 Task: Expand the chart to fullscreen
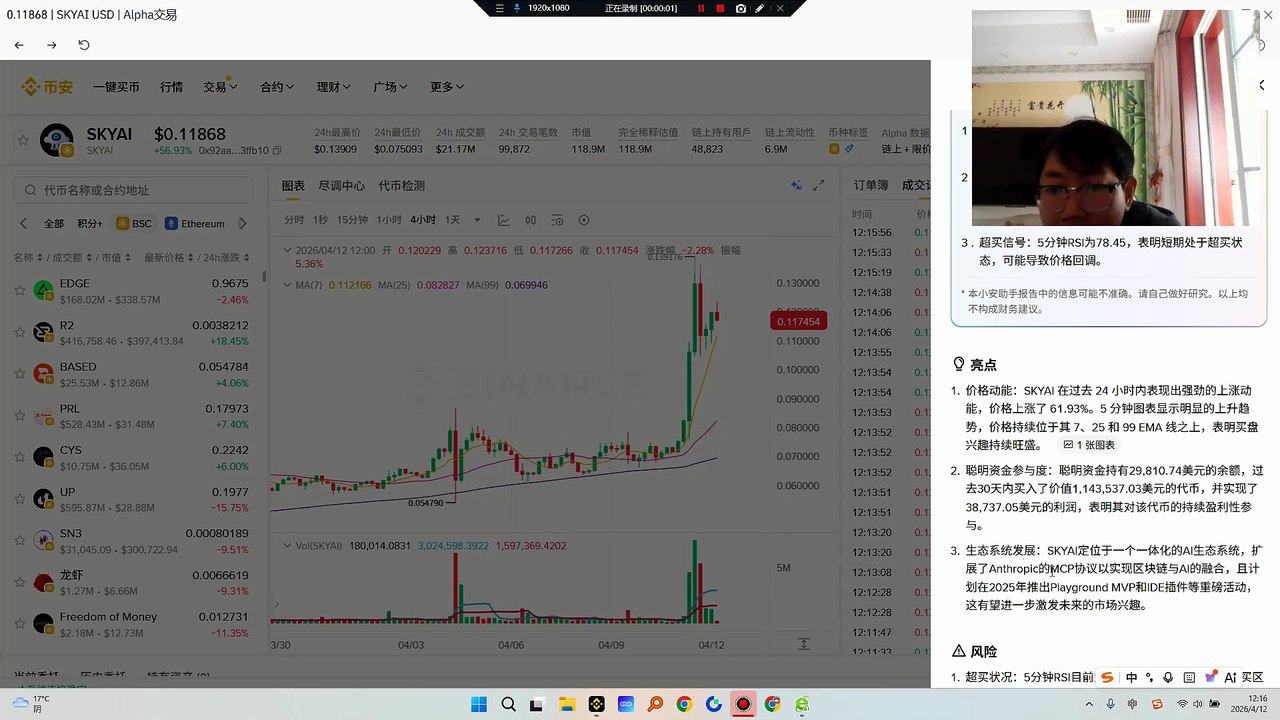click(x=819, y=185)
